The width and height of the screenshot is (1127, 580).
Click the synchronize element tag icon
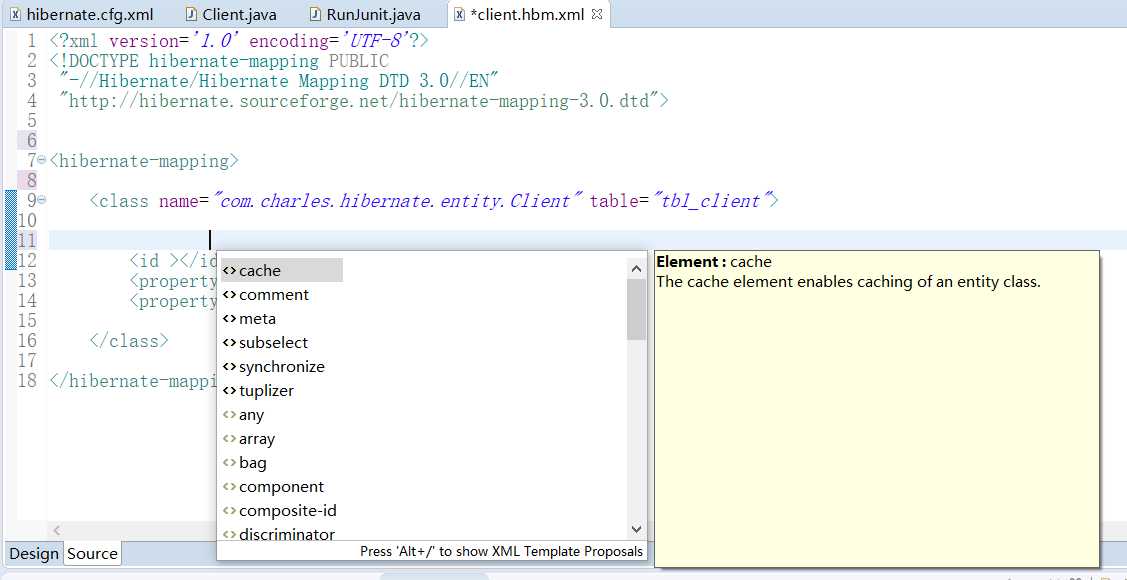pyautogui.click(x=229, y=367)
